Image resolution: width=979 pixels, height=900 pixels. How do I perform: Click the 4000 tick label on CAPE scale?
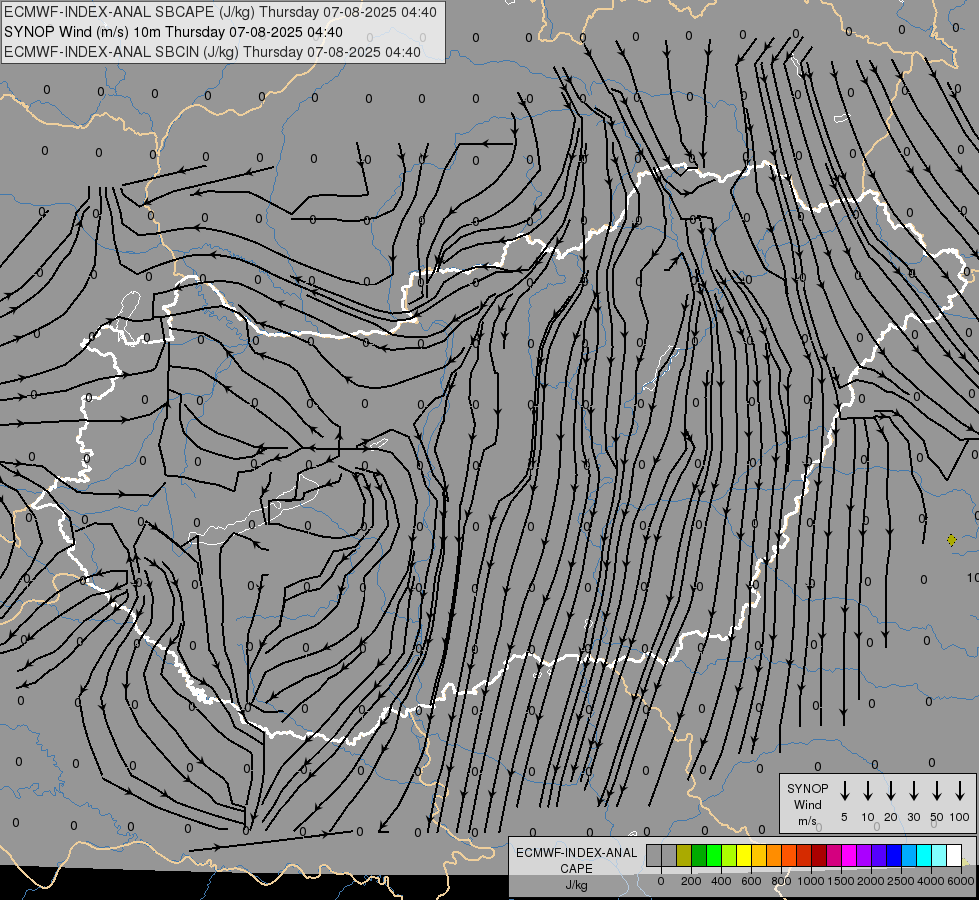pos(930,881)
